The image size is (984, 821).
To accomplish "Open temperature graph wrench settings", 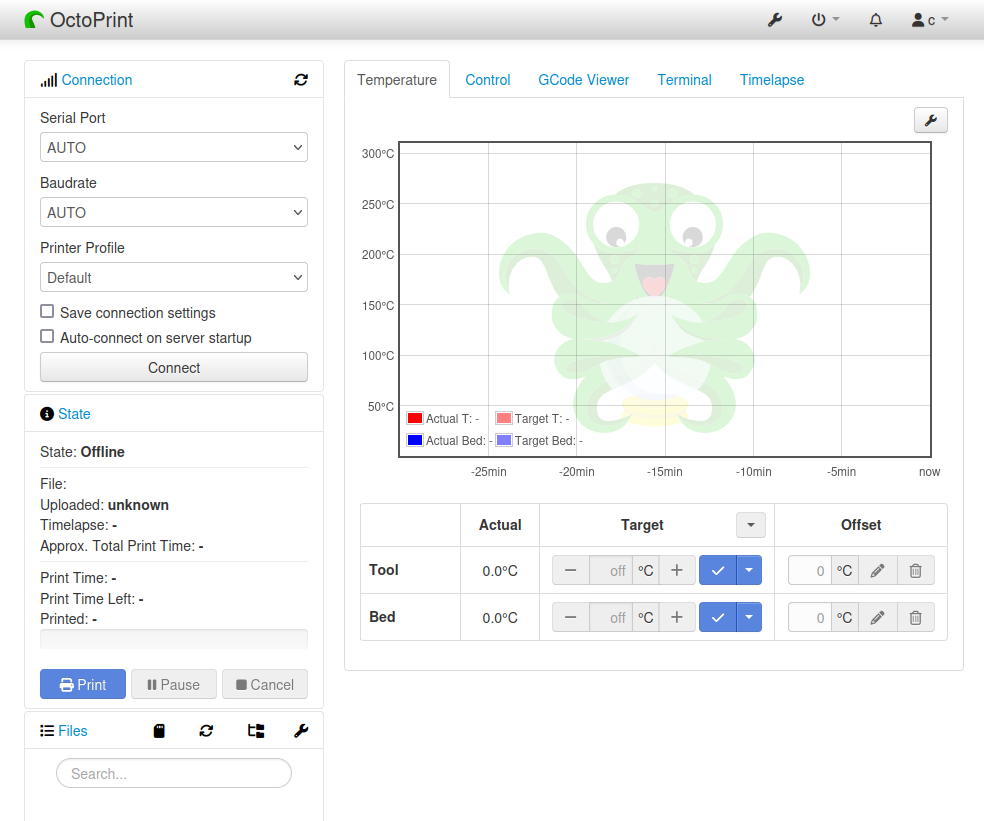I will point(931,120).
